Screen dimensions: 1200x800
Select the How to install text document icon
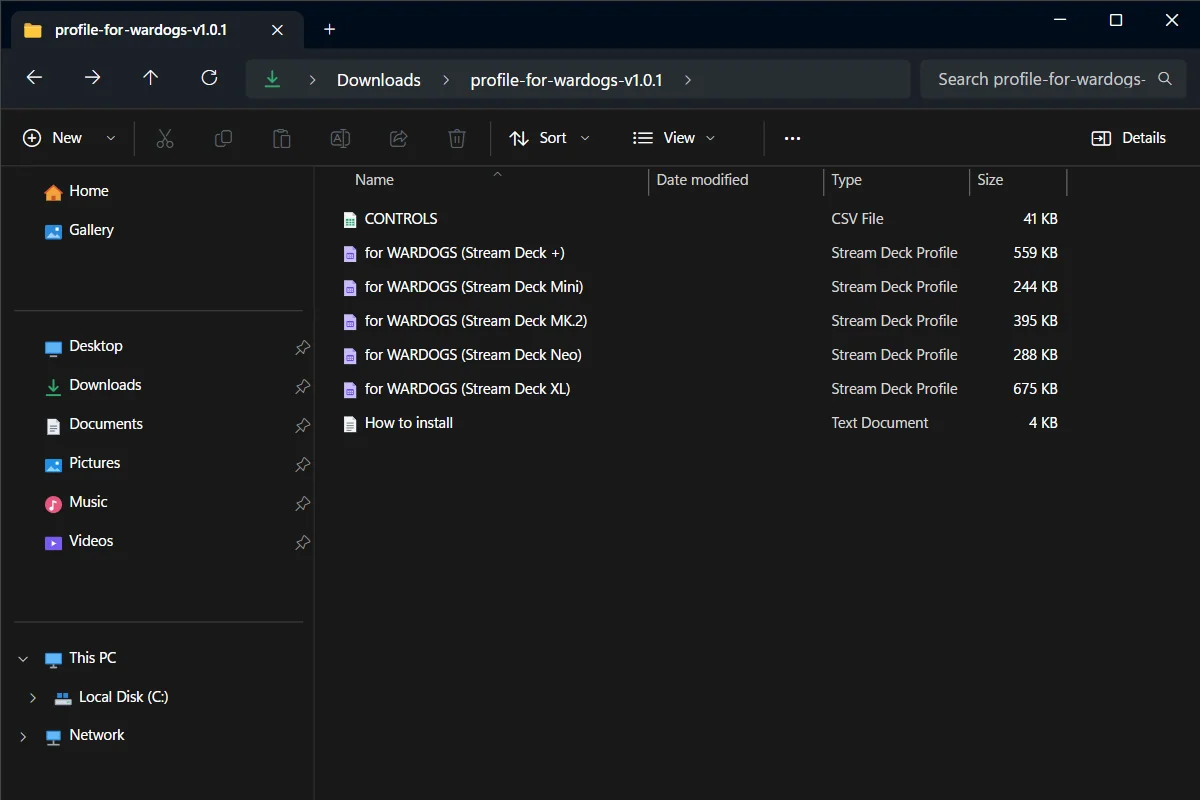[350, 423]
